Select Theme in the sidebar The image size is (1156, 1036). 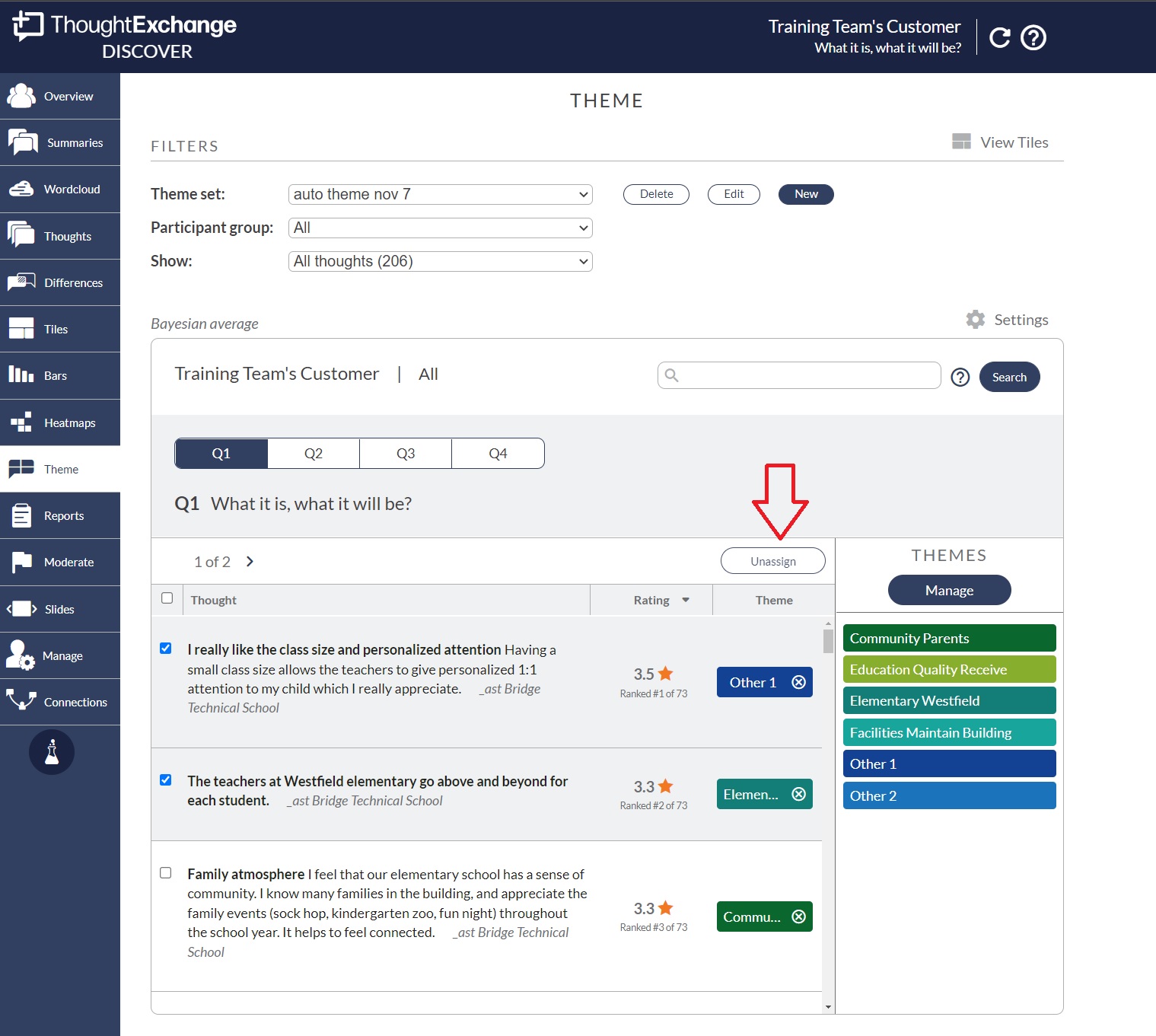60,469
